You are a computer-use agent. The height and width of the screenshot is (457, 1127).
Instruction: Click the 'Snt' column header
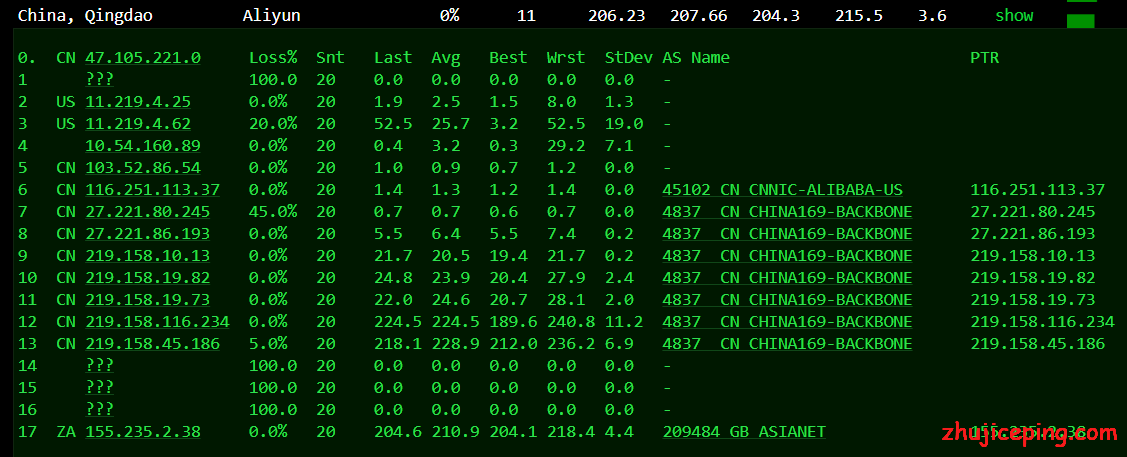tap(331, 57)
